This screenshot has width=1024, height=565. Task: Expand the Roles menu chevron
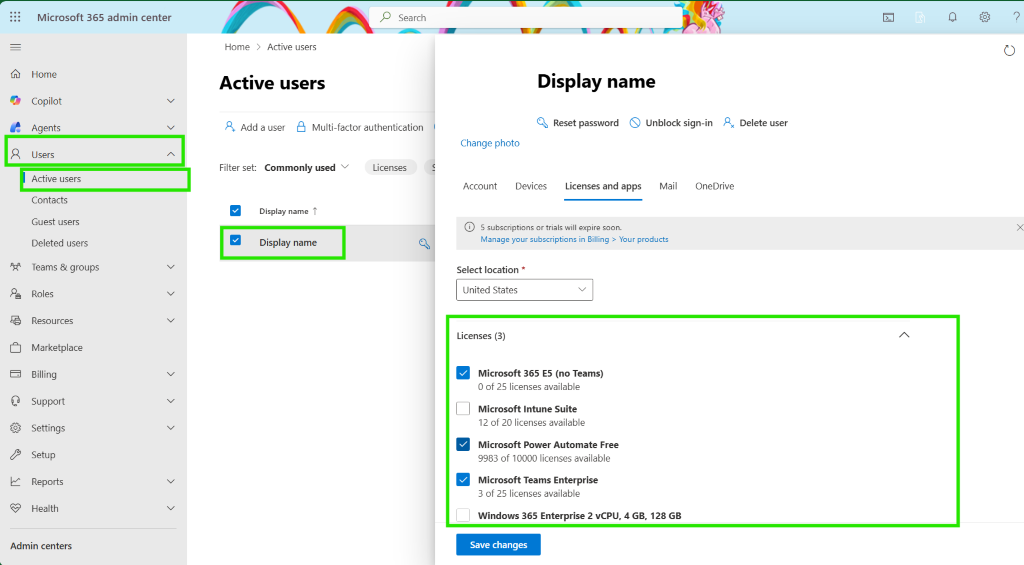170,293
